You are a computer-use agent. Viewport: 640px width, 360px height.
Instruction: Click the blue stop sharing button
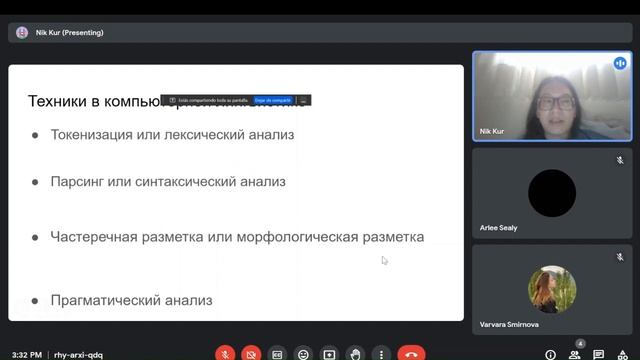(x=273, y=100)
